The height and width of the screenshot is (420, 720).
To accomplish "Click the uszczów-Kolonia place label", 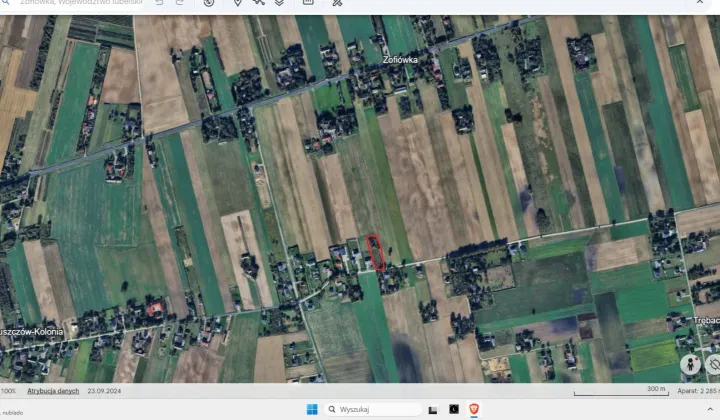I will click(x=31, y=332).
